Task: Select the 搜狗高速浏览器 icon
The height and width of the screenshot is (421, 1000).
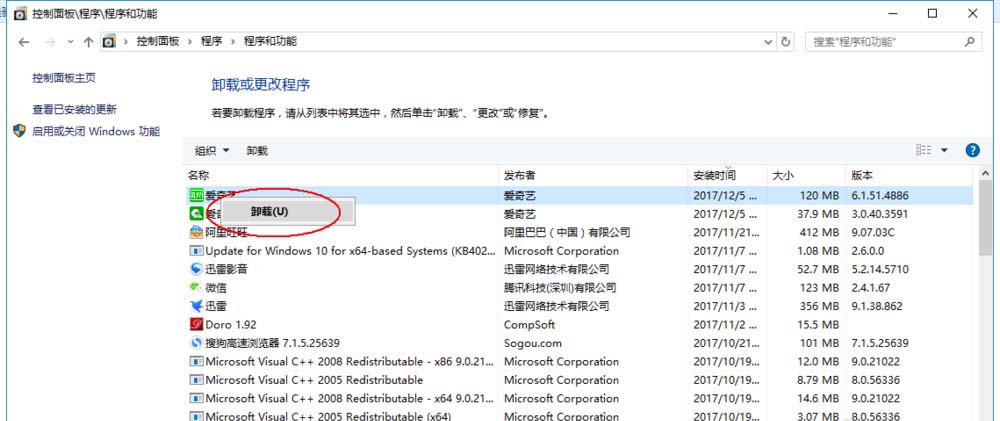Action: click(x=196, y=343)
